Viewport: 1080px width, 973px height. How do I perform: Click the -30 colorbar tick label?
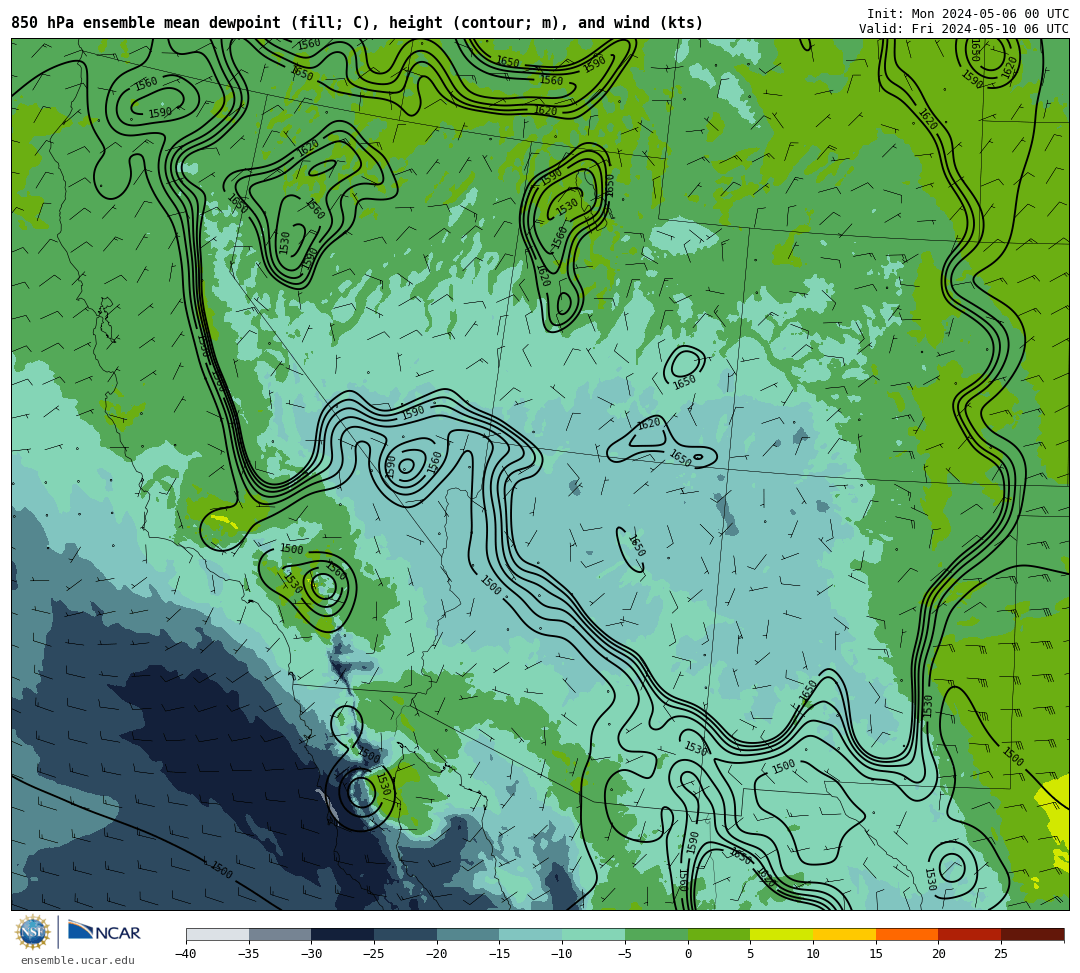pyautogui.click(x=311, y=954)
